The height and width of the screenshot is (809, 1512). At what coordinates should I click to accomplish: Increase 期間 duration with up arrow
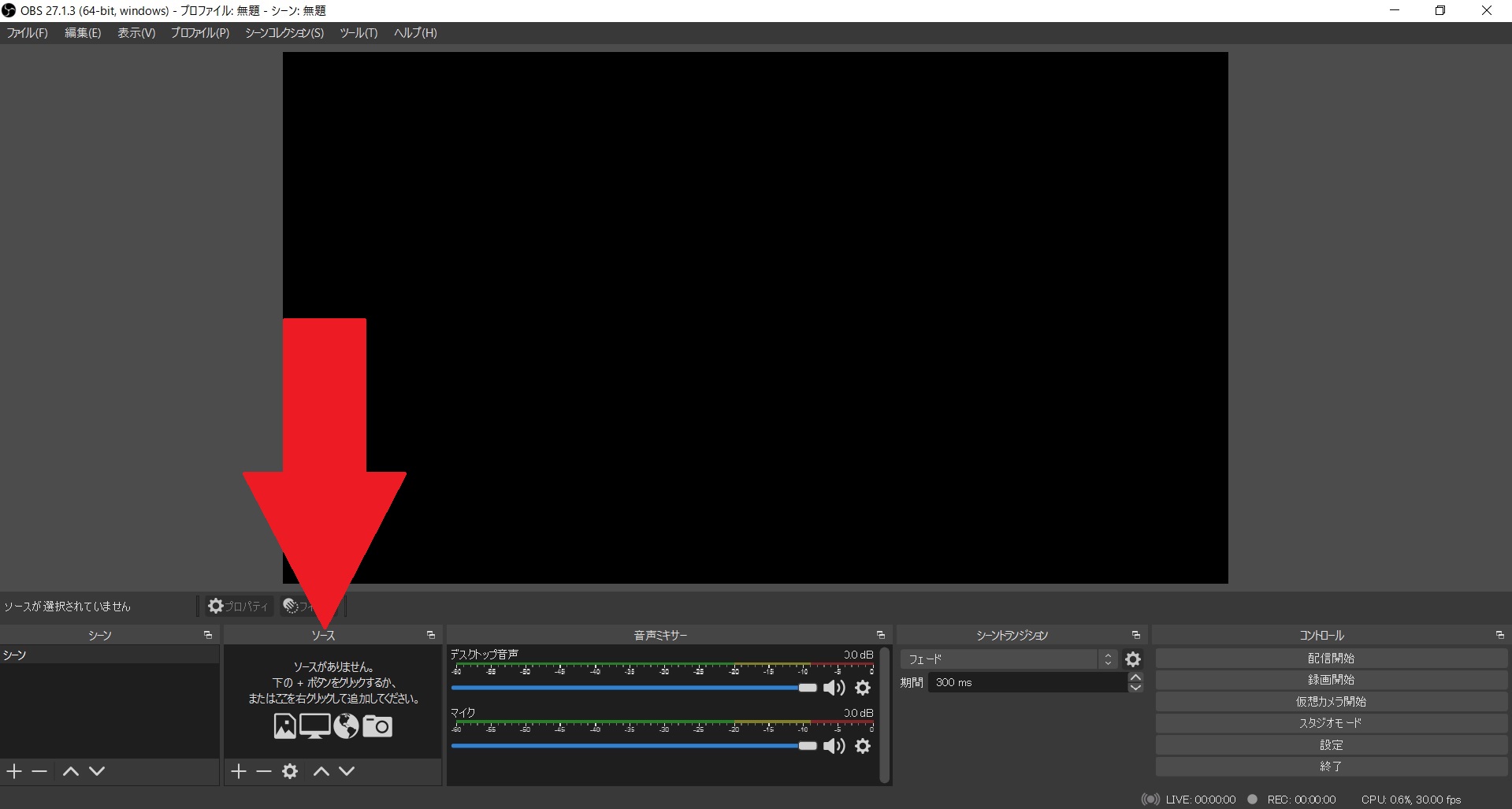(1135, 677)
